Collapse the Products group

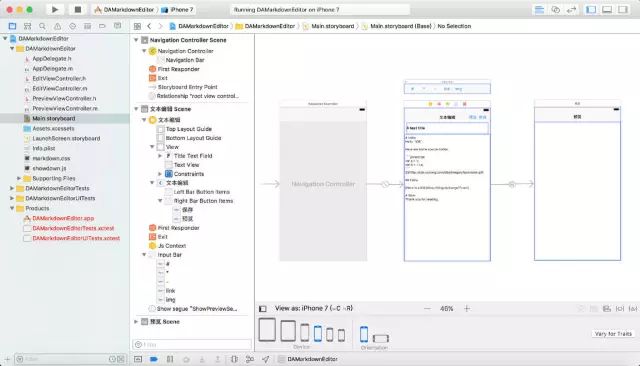pos(12,209)
